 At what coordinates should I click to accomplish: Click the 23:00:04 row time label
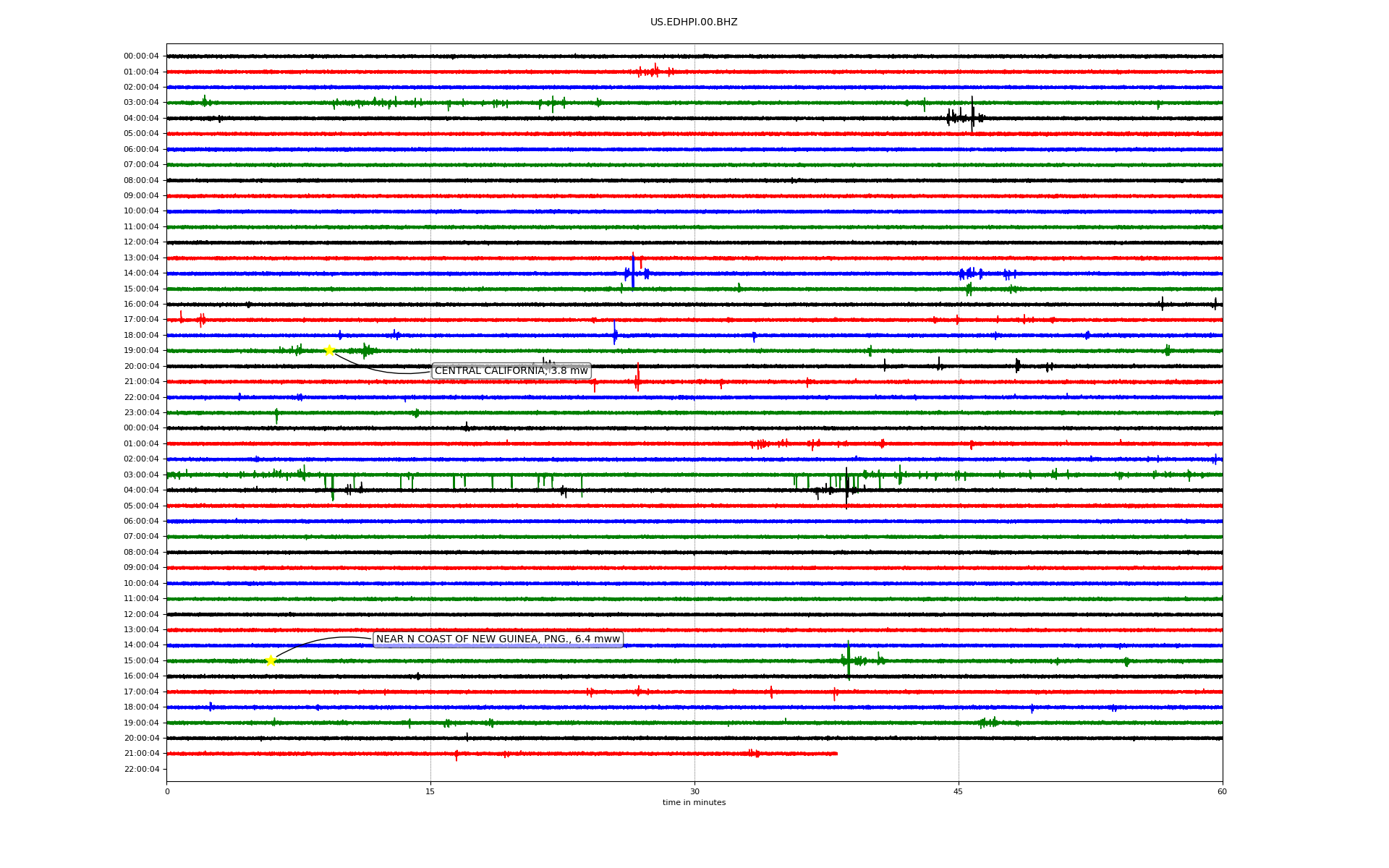(141, 413)
